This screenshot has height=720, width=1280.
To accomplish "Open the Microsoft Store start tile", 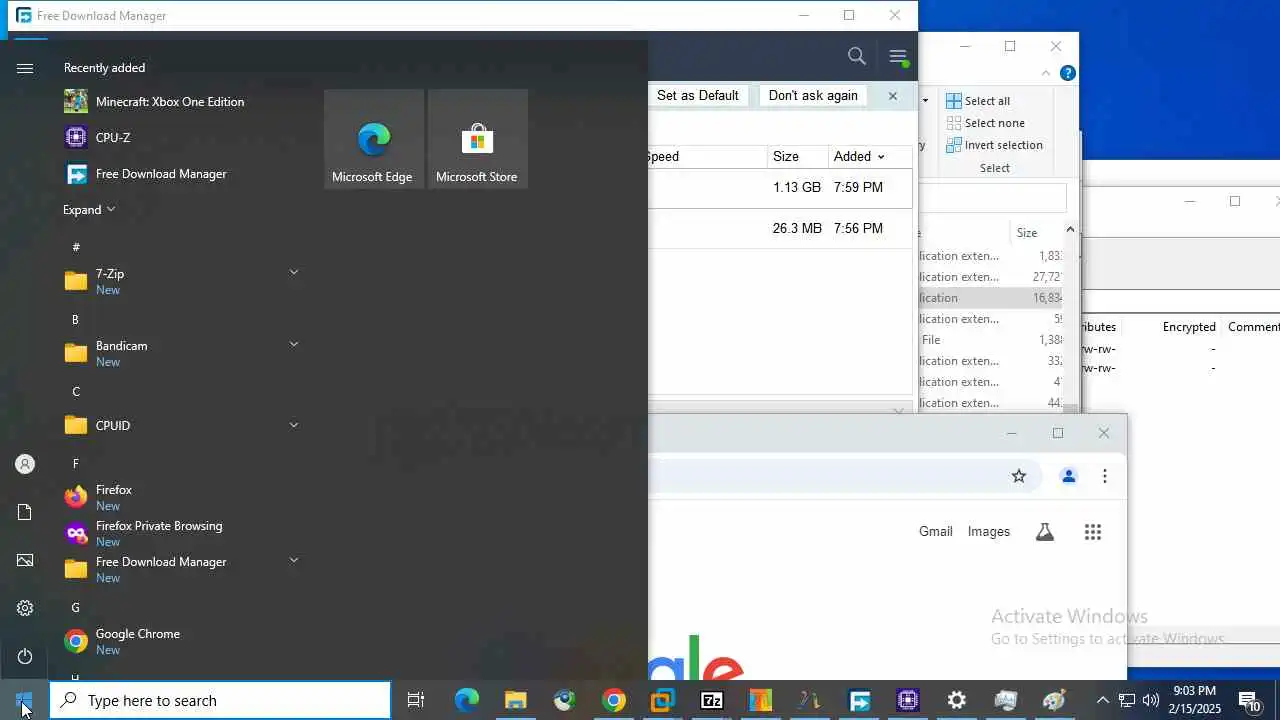I will (477, 139).
